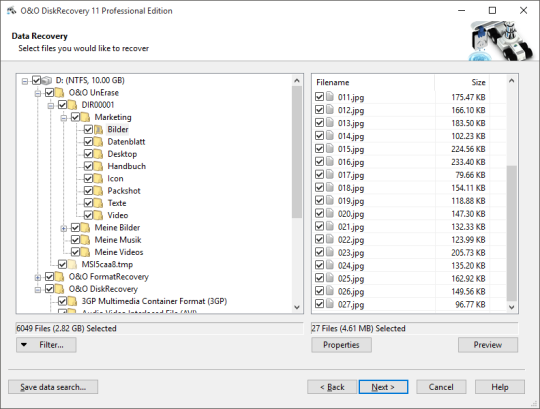
Task: Click Save data search button
Action: pyautogui.click(x=53, y=387)
